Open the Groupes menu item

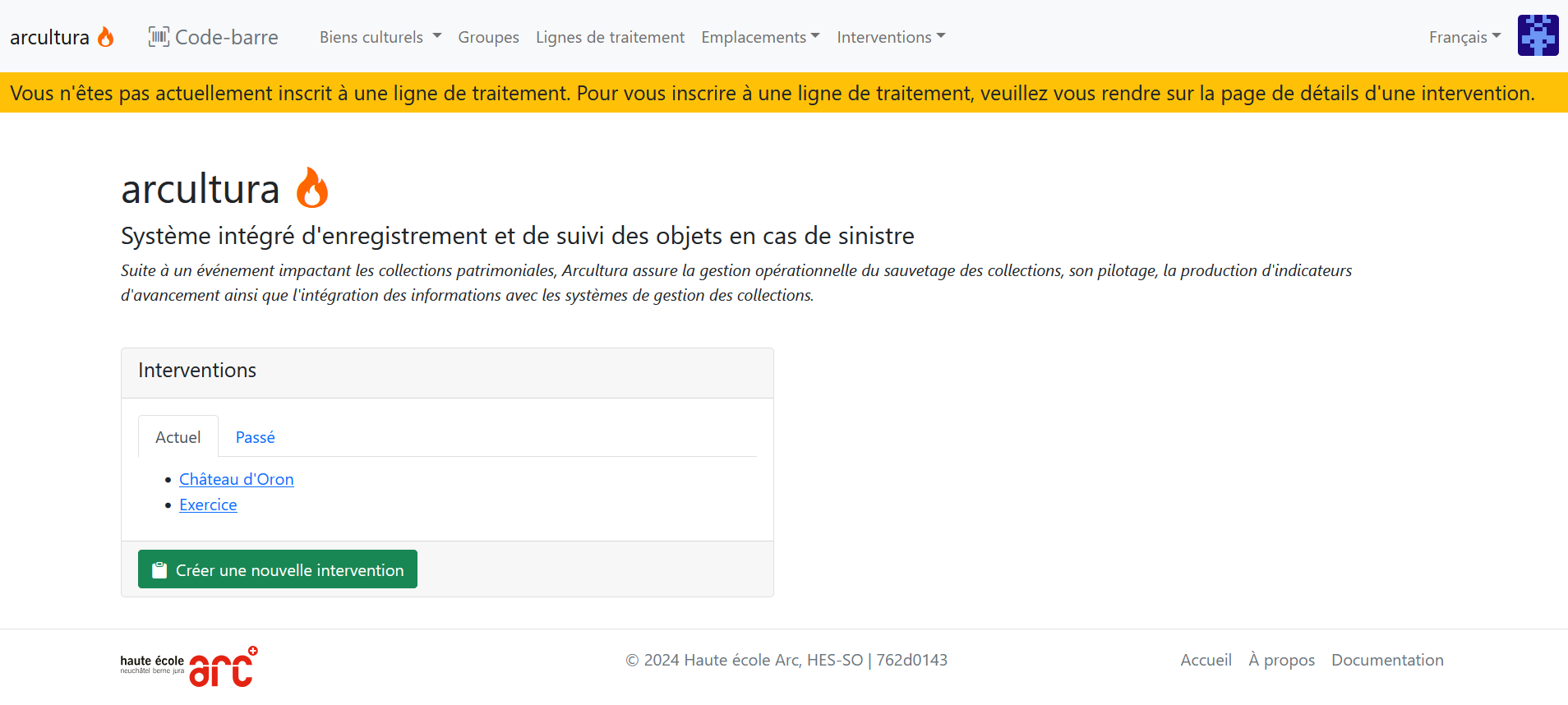pyautogui.click(x=488, y=37)
